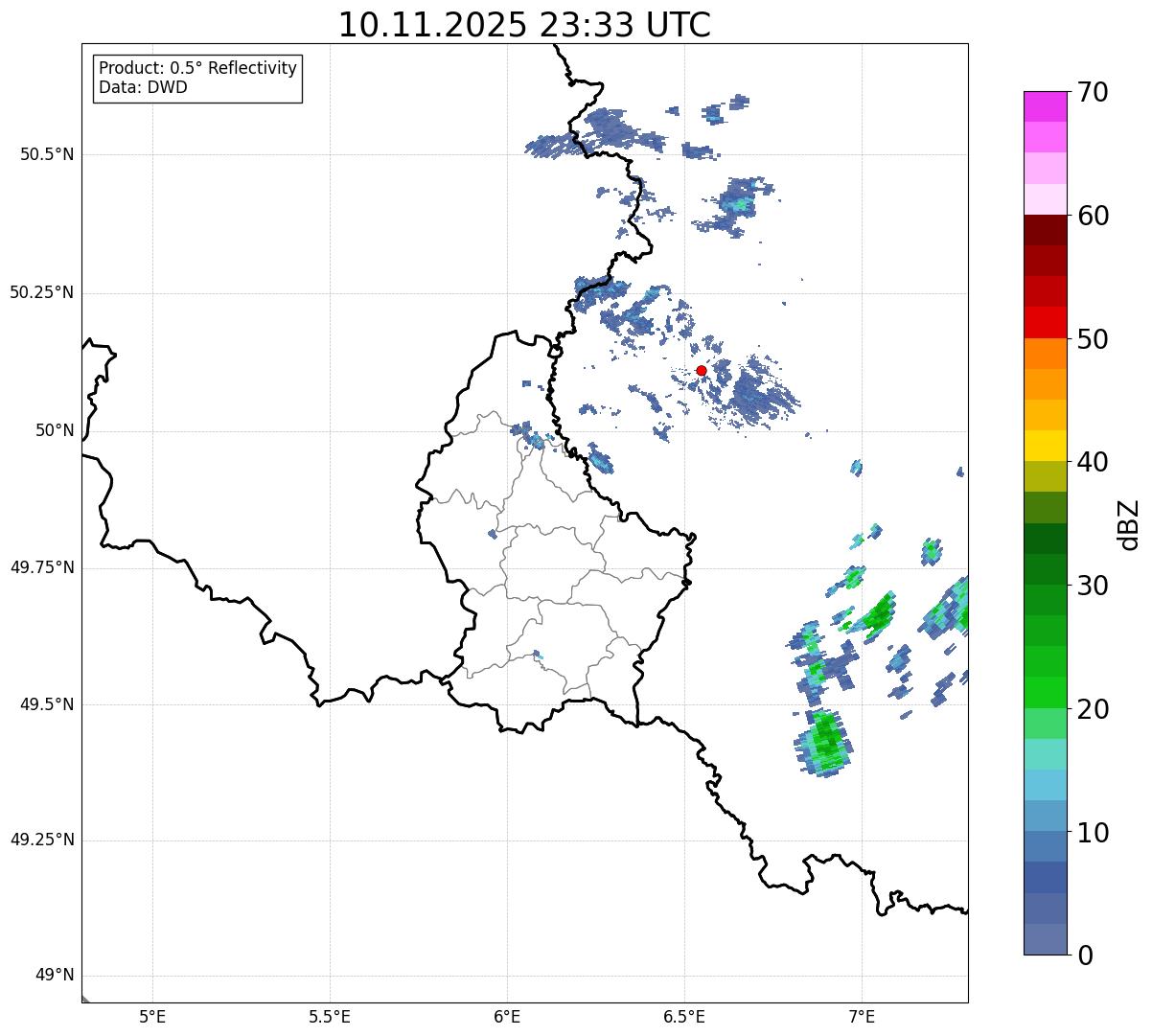Click the green echo cell near 49.4°N 6.9°E
The height and width of the screenshot is (1036, 1152).
(x=824, y=743)
